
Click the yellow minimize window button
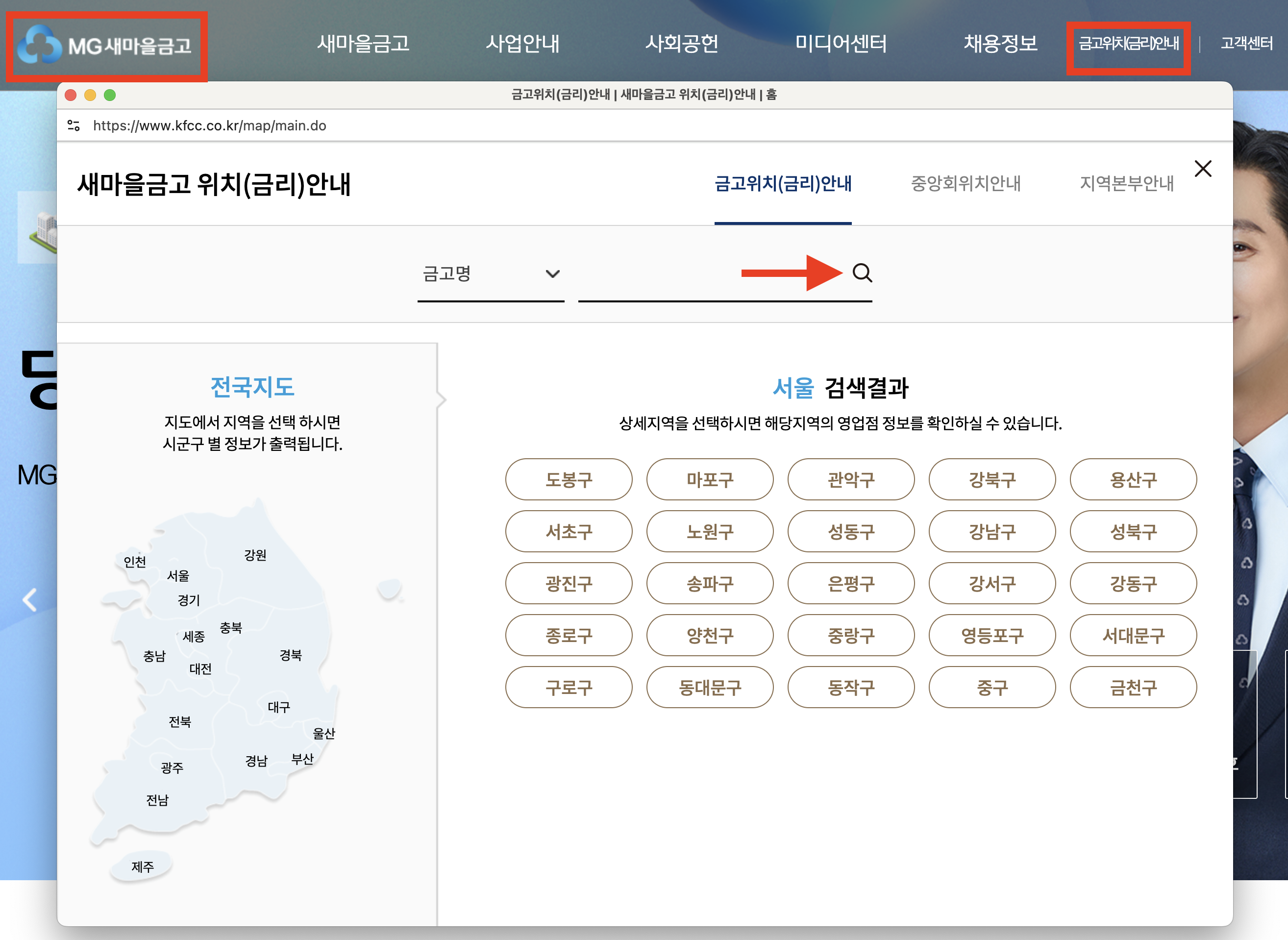pos(90,95)
